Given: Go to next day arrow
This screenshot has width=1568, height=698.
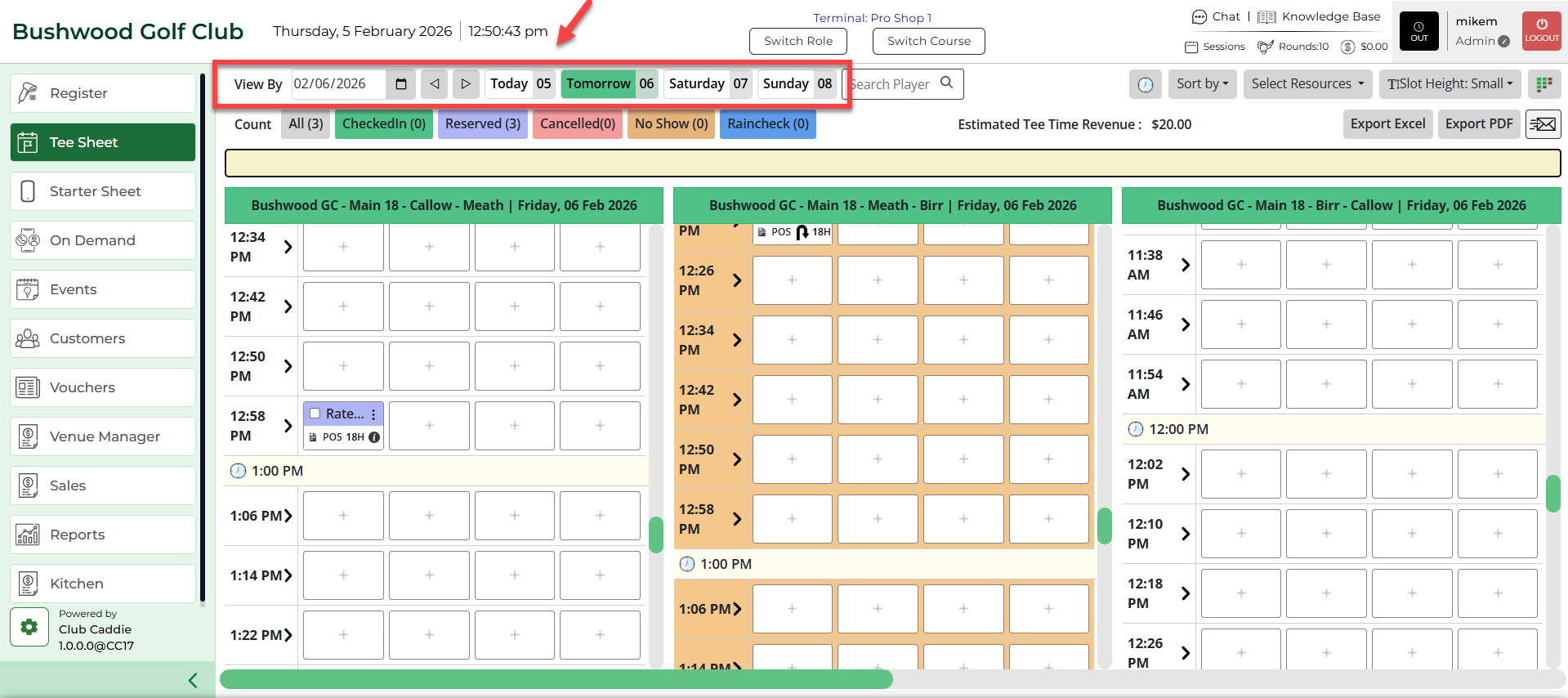Looking at the screenshot, I should click(466, 84).
